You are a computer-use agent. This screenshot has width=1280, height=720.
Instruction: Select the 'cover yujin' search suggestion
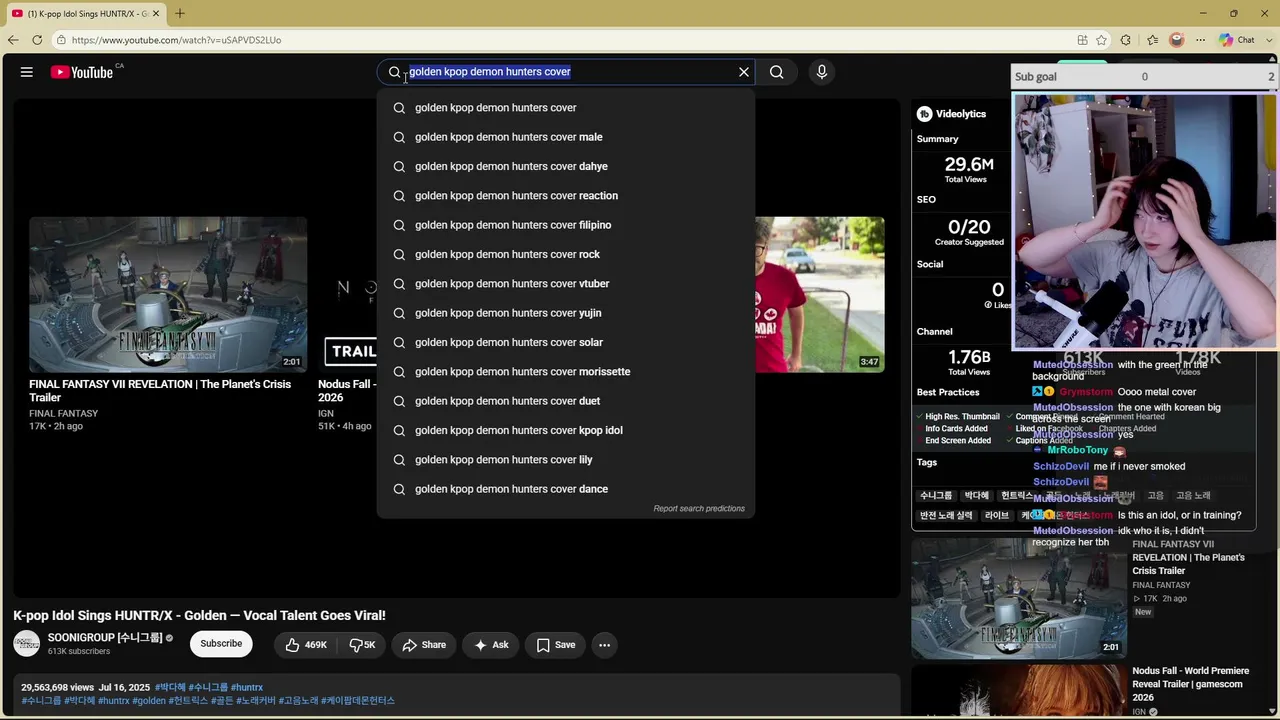(x=566, y=313)
